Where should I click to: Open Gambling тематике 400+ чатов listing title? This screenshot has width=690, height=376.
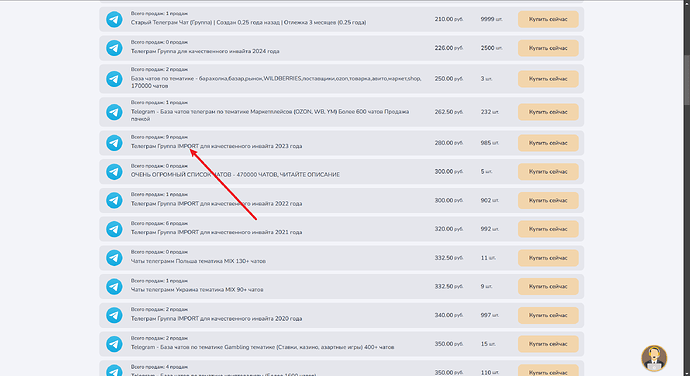(x=262, y=347)
